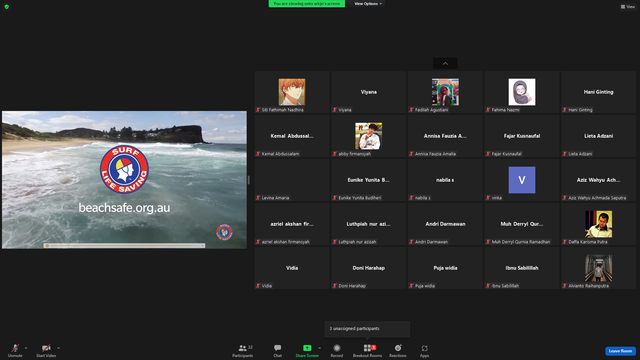Click the Leave Room button

click(620, 351)
